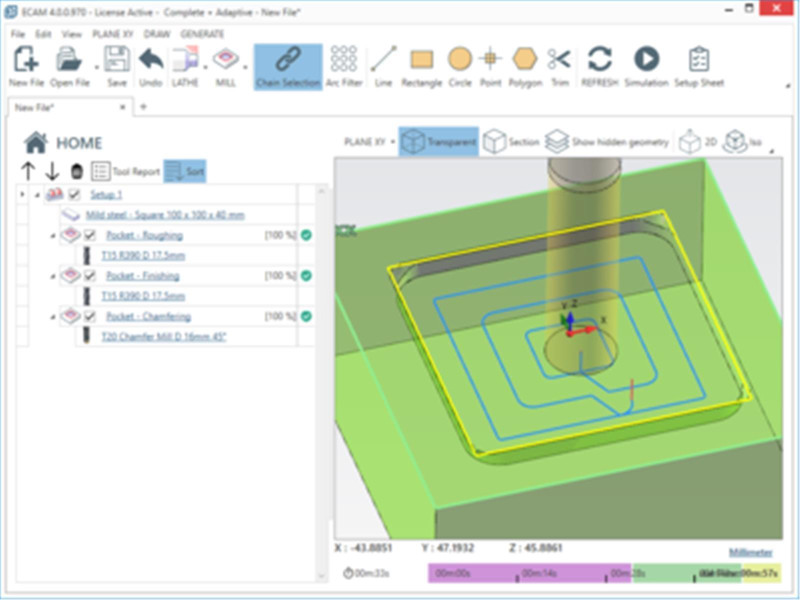Image resolution: width=800 pixels, height=600 pixels.
Task: Open the GENERATE menu
Action: [x=202, y=34]
